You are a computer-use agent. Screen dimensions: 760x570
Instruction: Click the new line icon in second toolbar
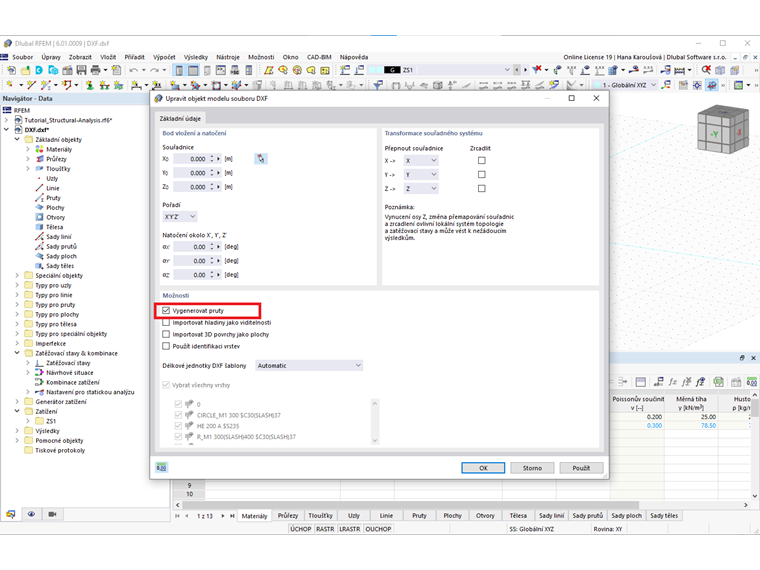click(x=32, y=85)
